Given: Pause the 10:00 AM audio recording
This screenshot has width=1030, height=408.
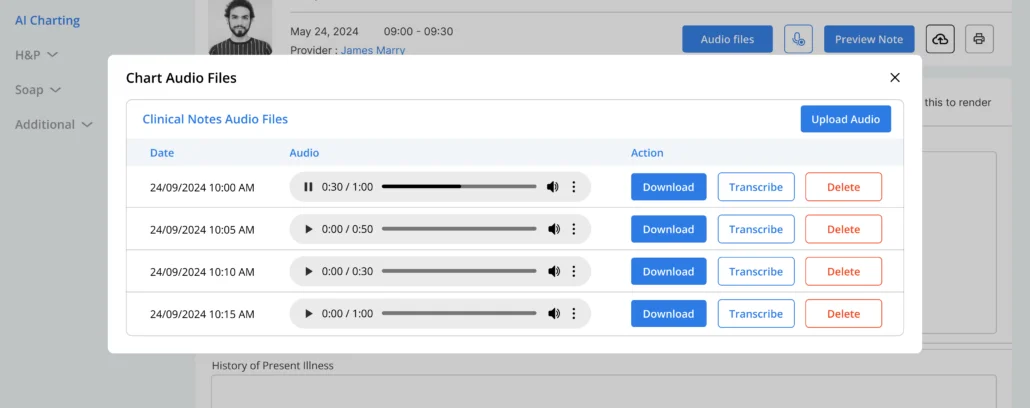Looking at the screenshot, I should [308, 187].
